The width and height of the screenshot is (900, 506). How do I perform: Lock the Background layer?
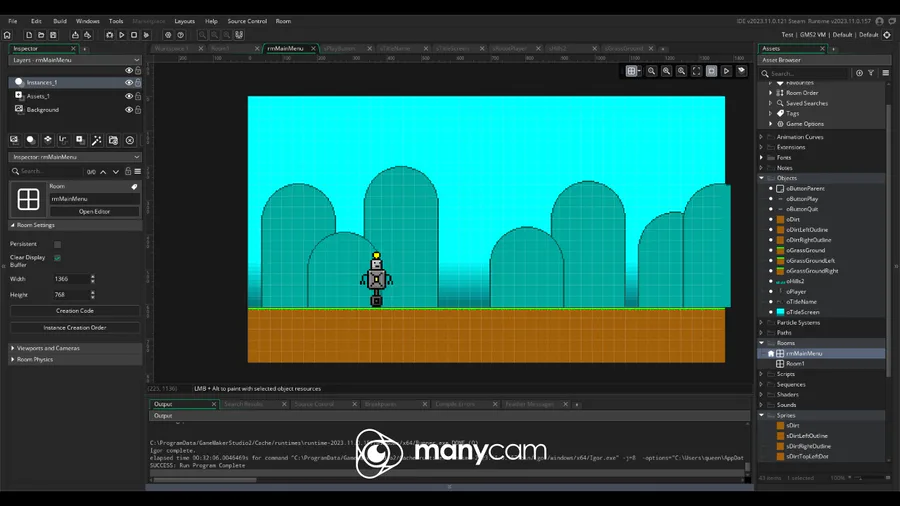tap(138, 110)
